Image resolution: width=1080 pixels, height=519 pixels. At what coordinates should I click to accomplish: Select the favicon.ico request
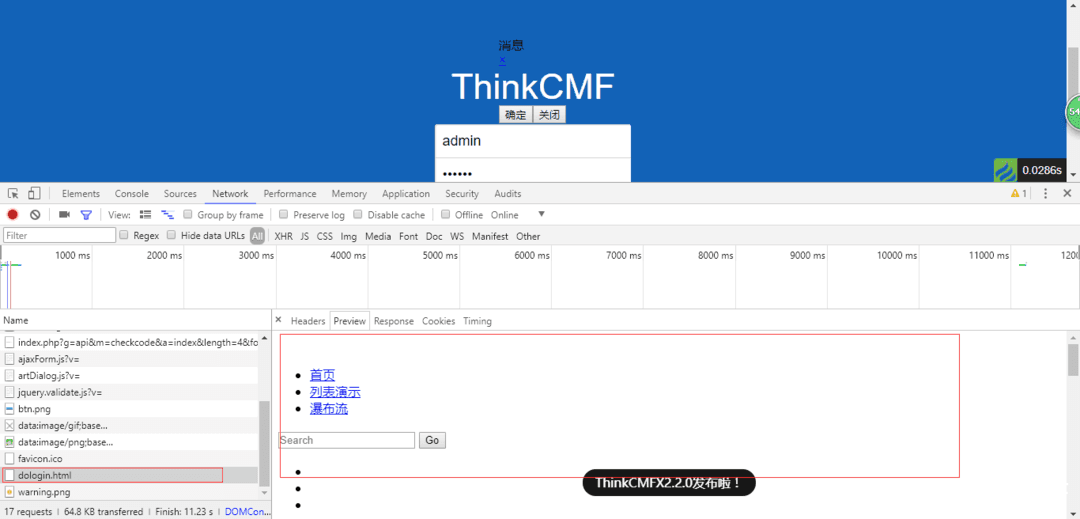(129, 458)
